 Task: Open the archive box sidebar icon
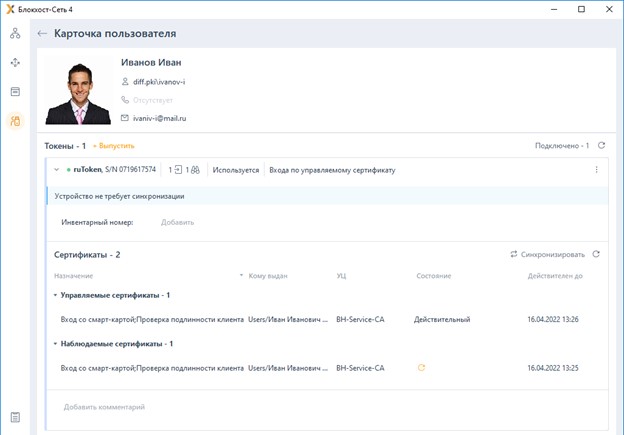tap(15, 91)
